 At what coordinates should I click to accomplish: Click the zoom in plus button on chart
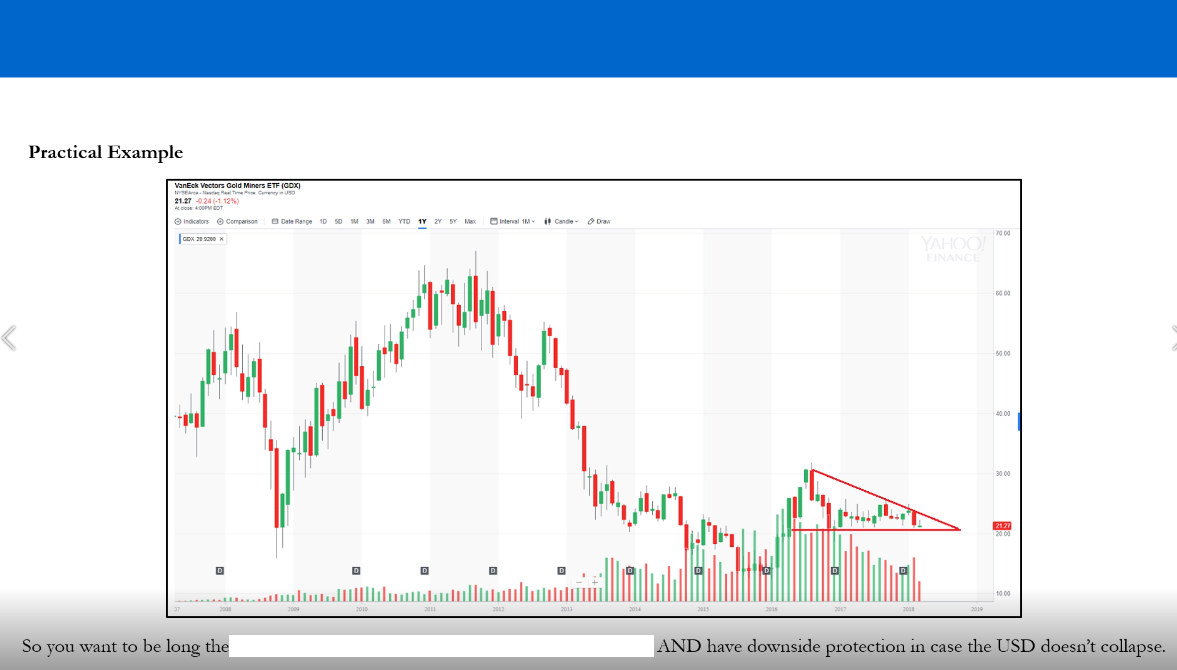(x=594, y=581)
